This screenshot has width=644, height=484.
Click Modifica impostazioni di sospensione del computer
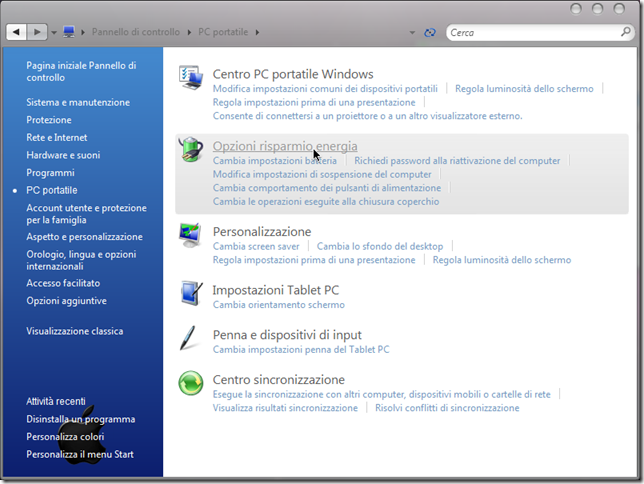[322, 174]
